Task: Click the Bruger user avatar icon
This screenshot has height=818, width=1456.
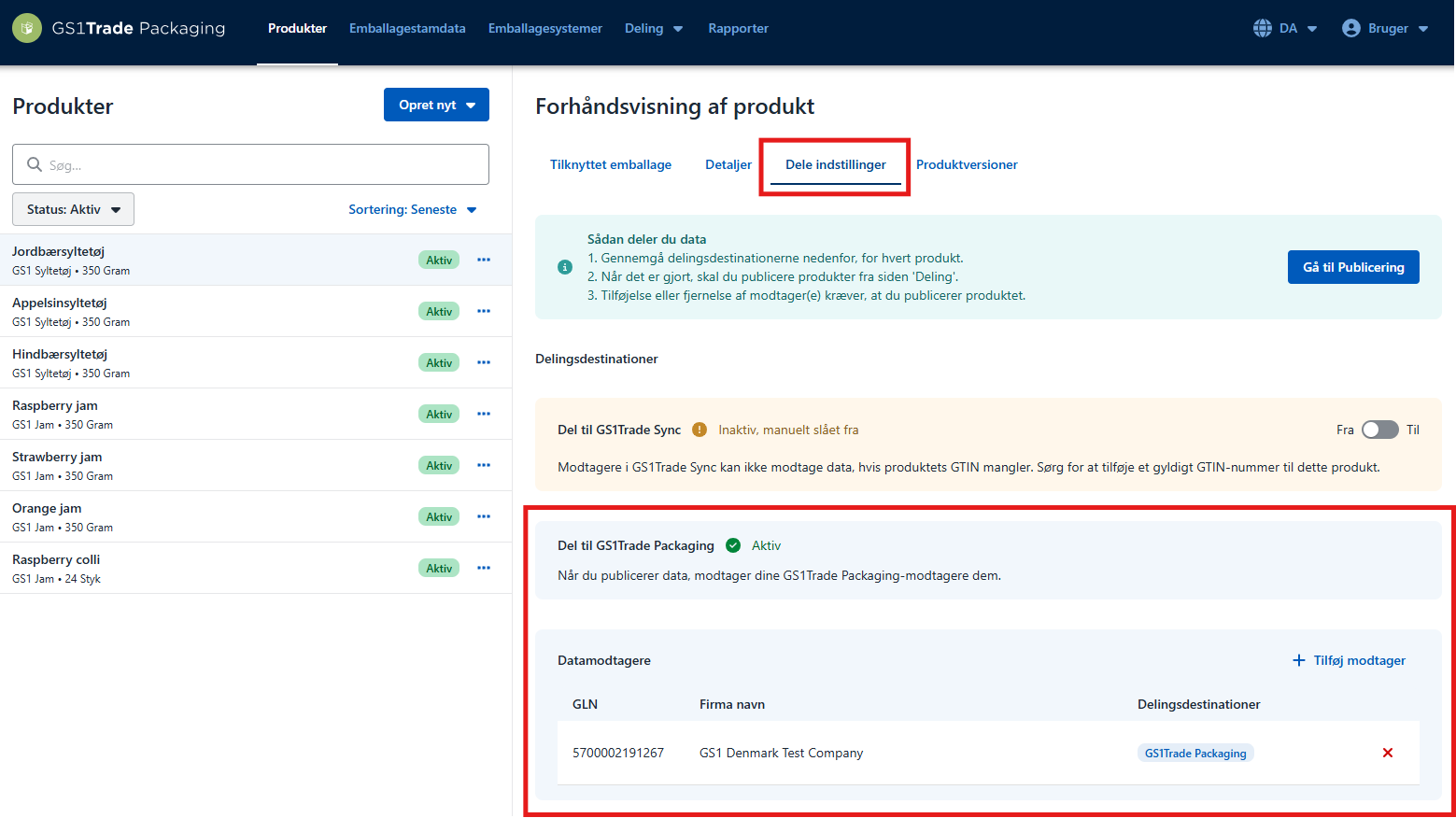Action: point(1350,28)
